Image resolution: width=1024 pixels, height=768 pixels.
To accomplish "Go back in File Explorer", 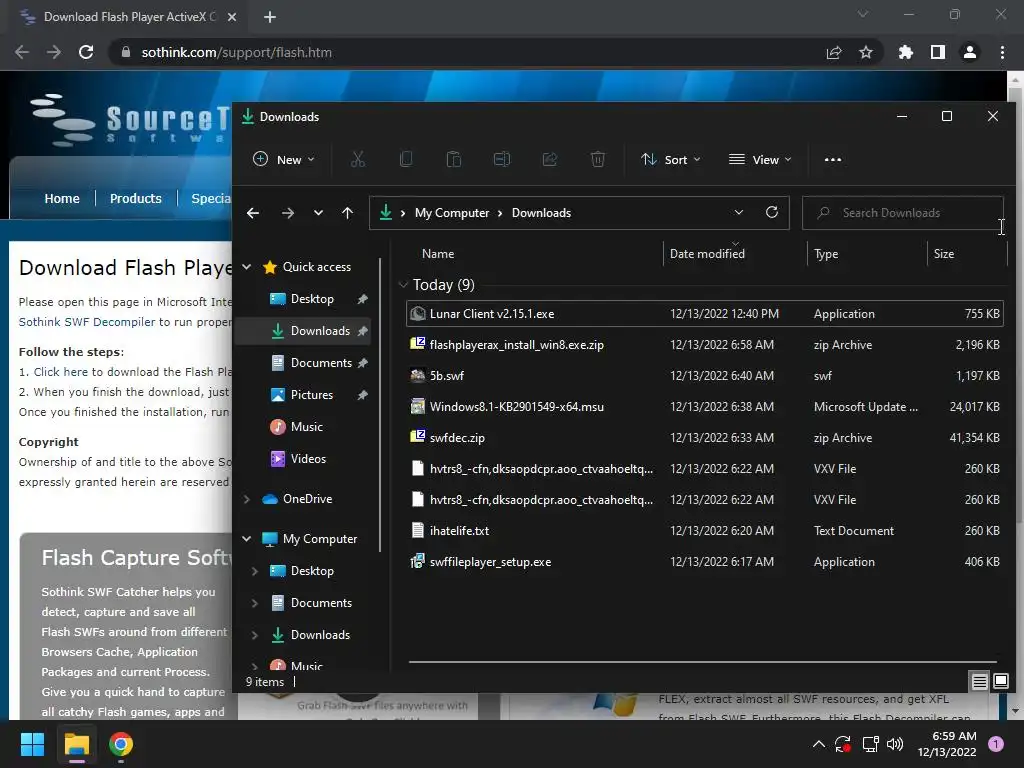I will (x=253, y=213).
